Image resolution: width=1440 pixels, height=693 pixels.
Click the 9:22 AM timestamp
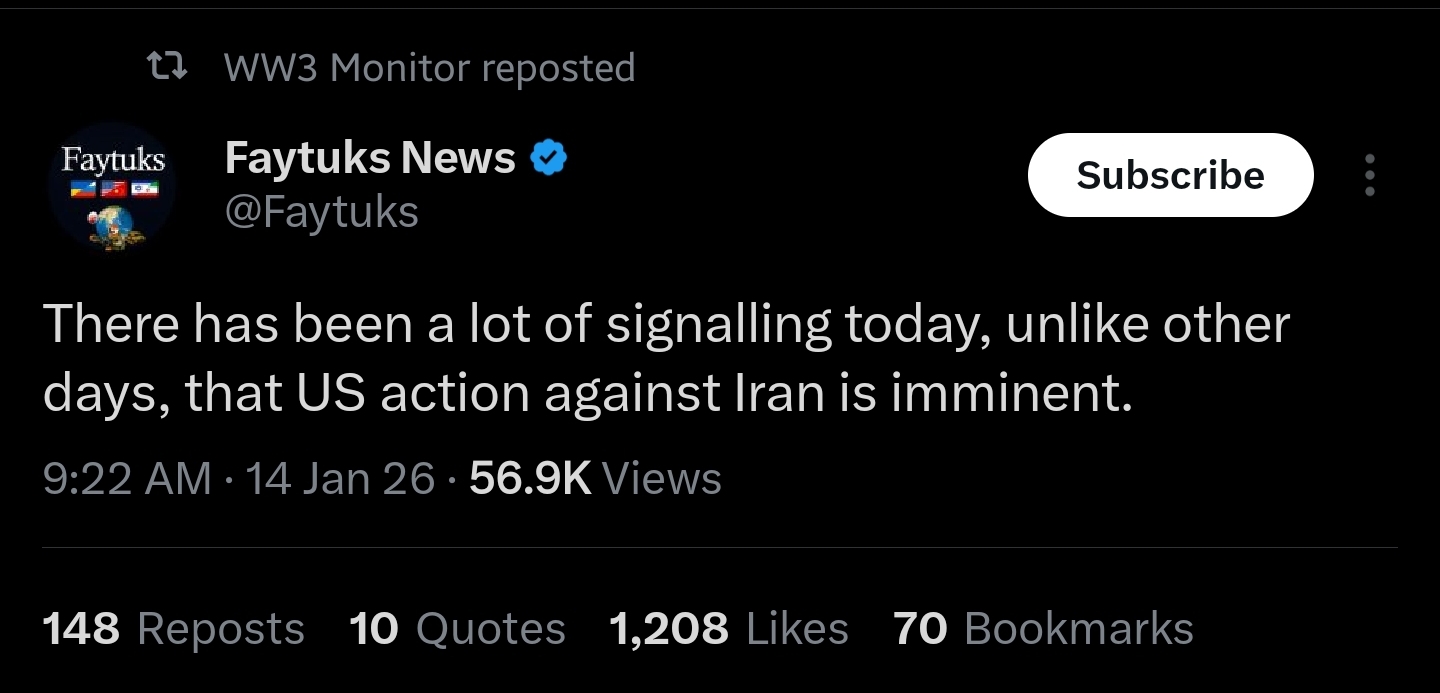[128, 478]
